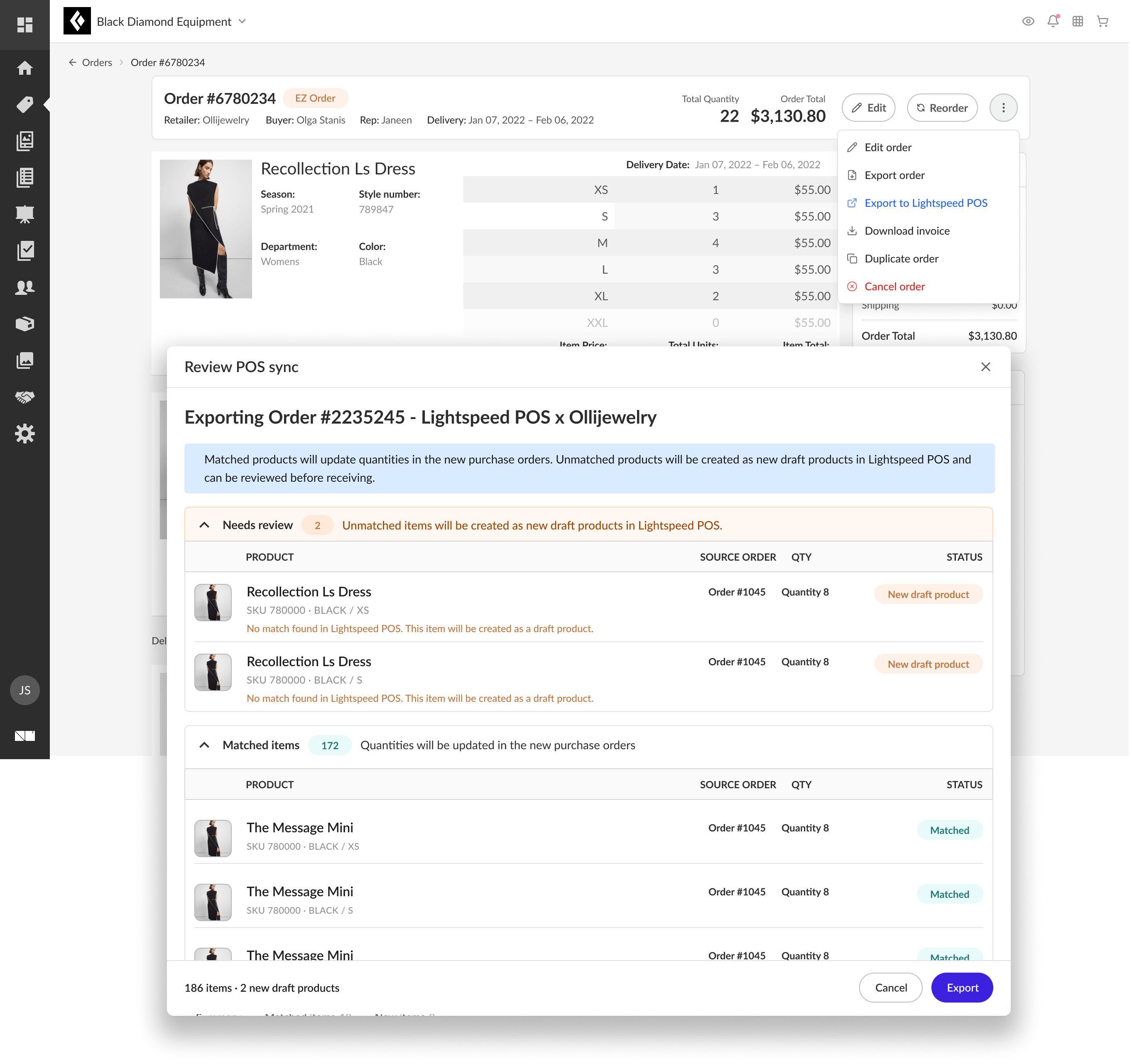Open the presentation board sidebar icon

point(25,215)
